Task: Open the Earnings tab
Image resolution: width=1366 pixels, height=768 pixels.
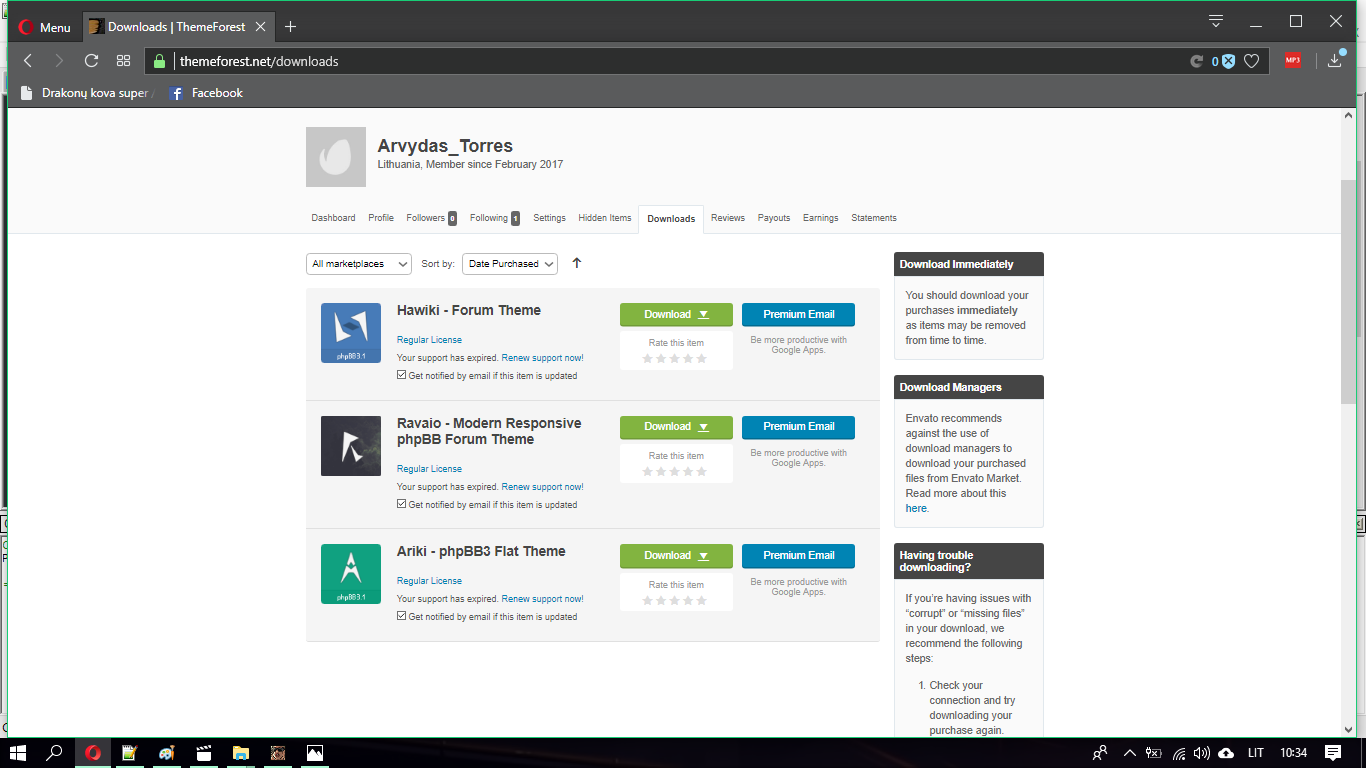Action: (x=820, y=218)
